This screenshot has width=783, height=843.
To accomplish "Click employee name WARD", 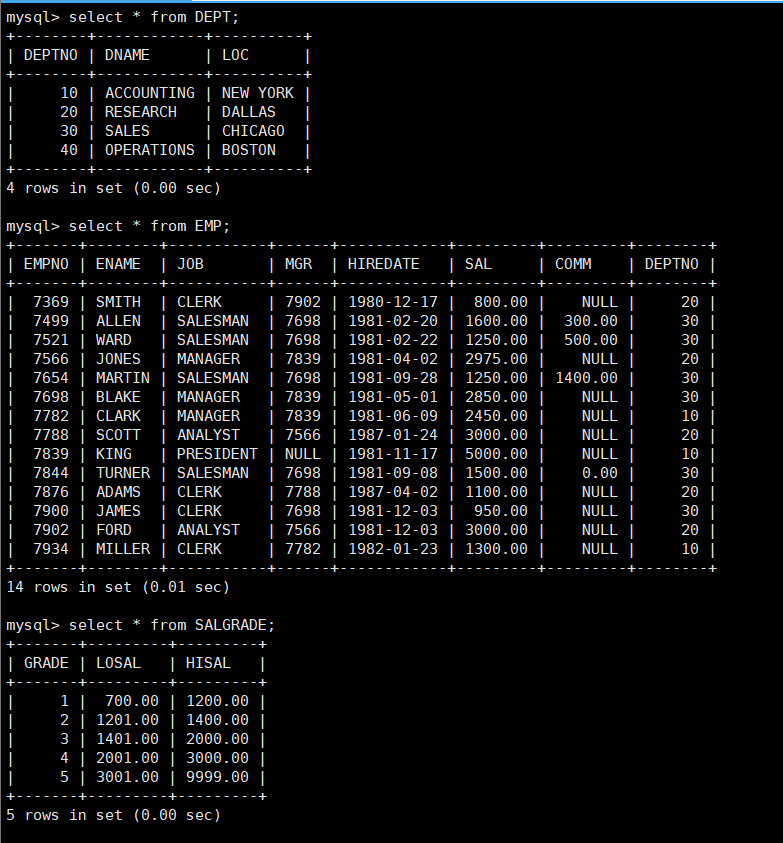I will 113,340.
